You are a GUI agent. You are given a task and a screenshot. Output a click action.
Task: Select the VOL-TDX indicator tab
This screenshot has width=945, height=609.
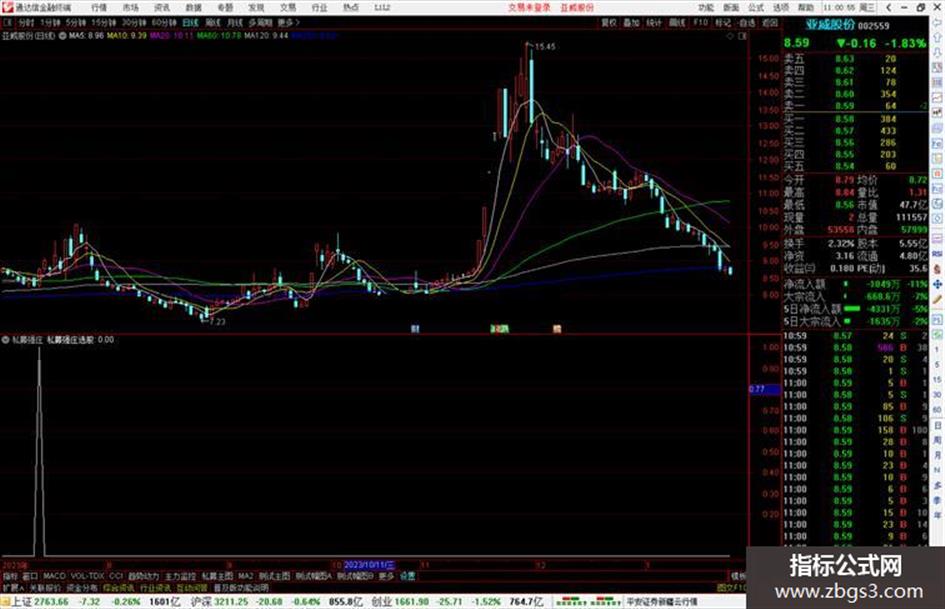pyautogui.click(x=87, y=576)
